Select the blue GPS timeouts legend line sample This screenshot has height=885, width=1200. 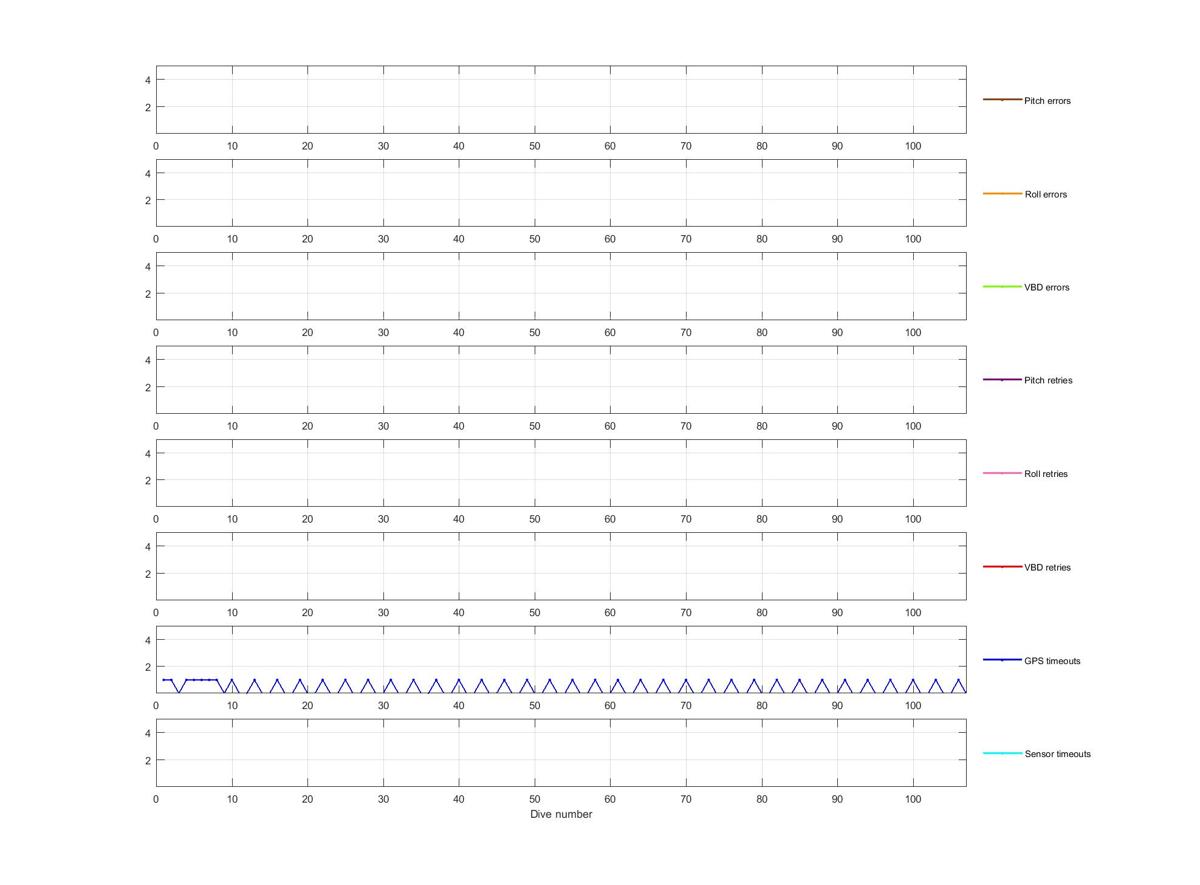[1002, 660]
